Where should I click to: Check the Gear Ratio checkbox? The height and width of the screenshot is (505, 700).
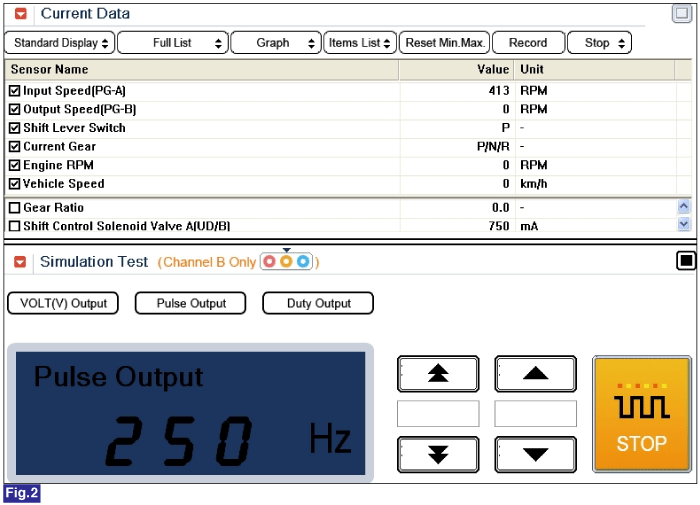(x=15, y=208)
